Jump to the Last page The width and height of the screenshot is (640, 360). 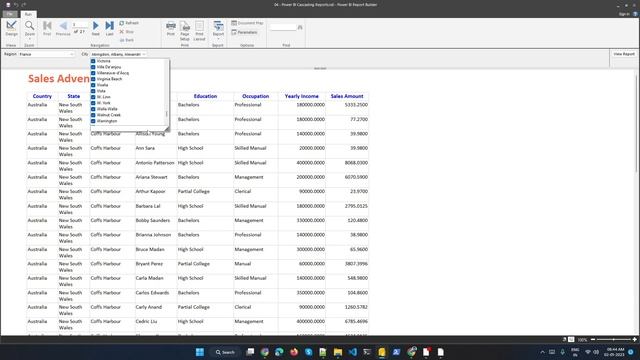109,29
